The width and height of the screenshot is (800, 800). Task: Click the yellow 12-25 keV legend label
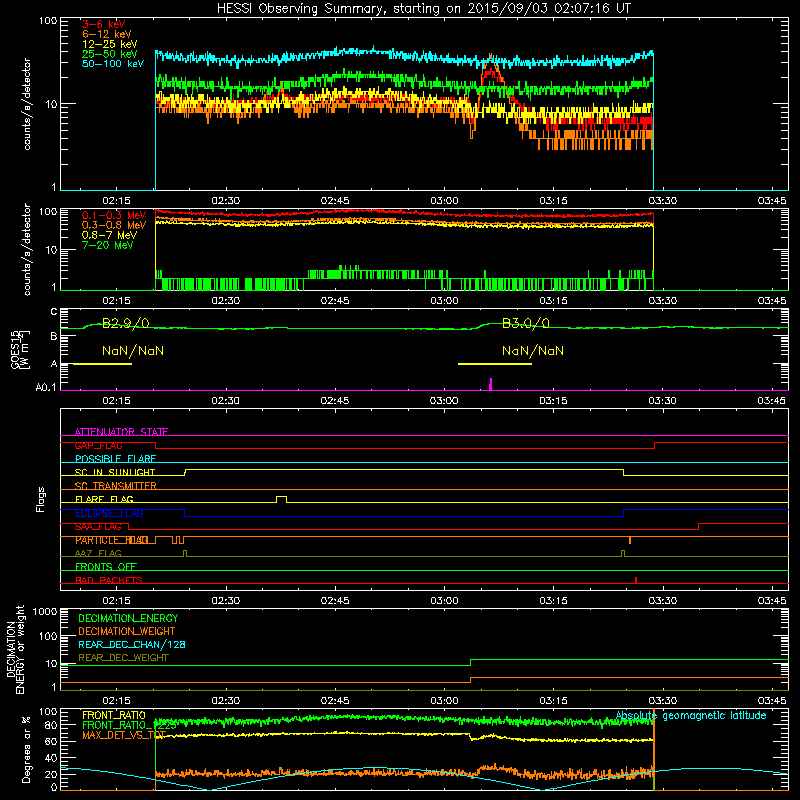(x=110, y=44)
